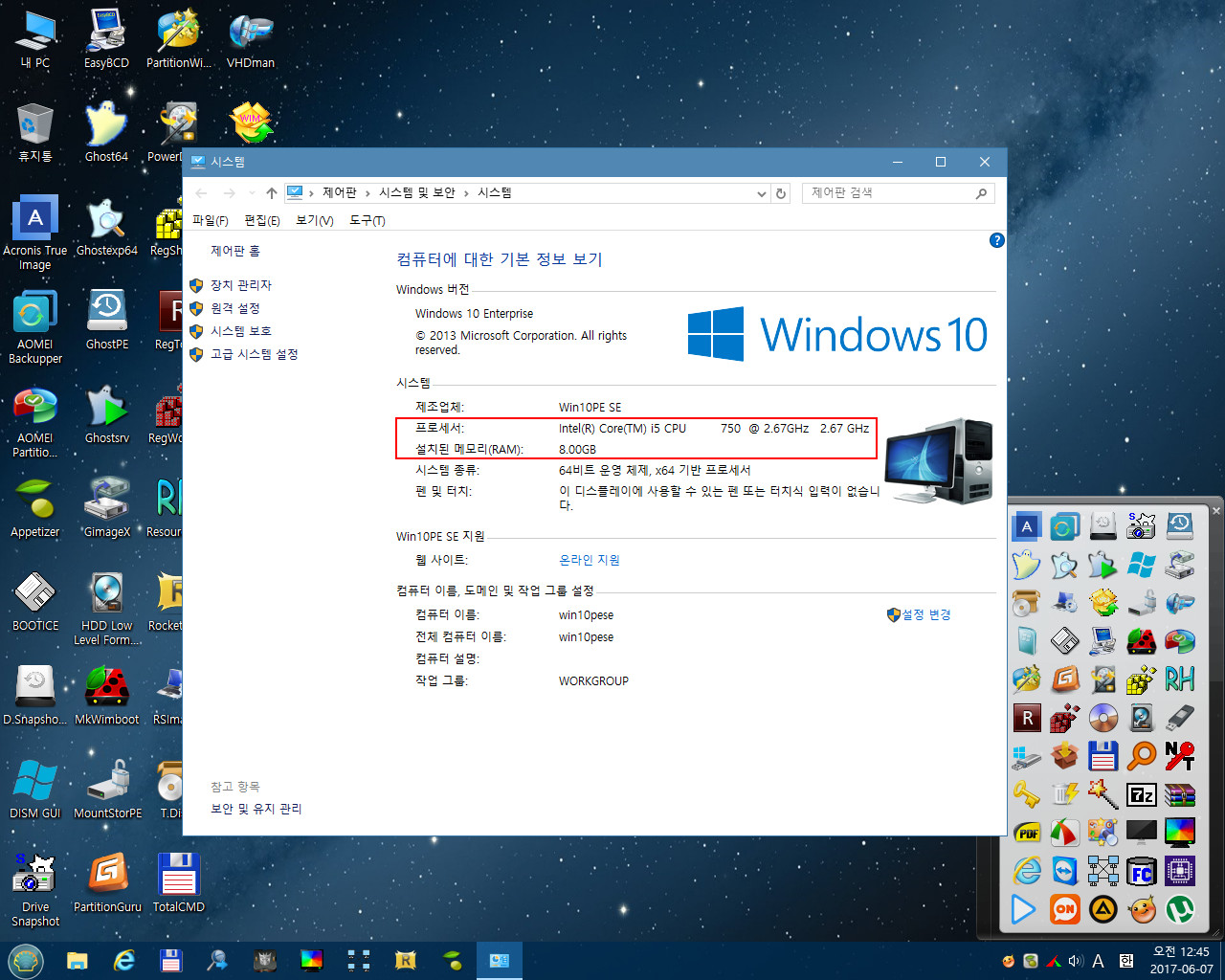Open MountStorPE desktop icon
This screenshot has width=1225, height=980.
[x=106, y=789]
